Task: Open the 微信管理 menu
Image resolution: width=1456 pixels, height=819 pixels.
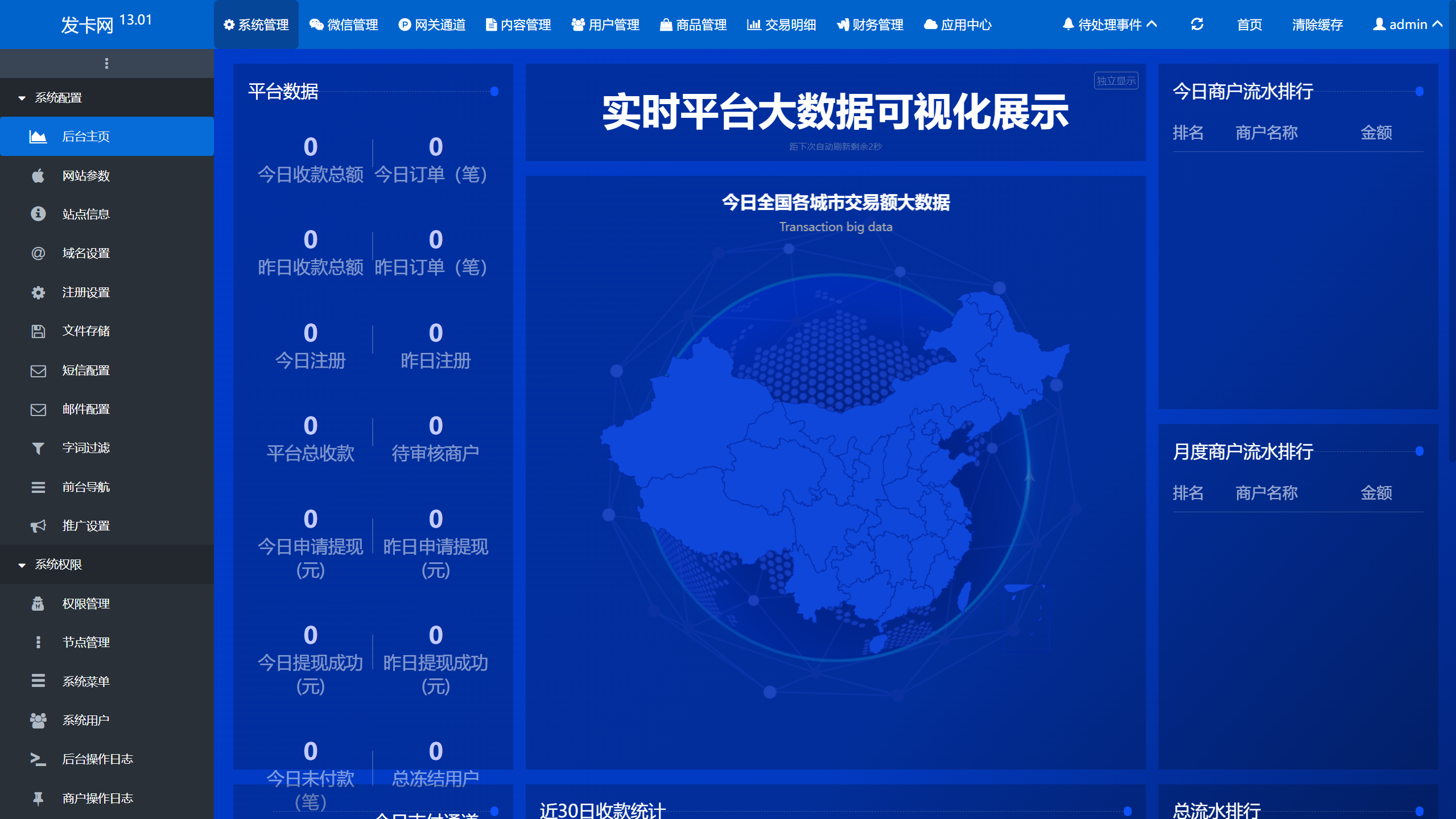Action: pyautogui.click(x=344, y=24)
